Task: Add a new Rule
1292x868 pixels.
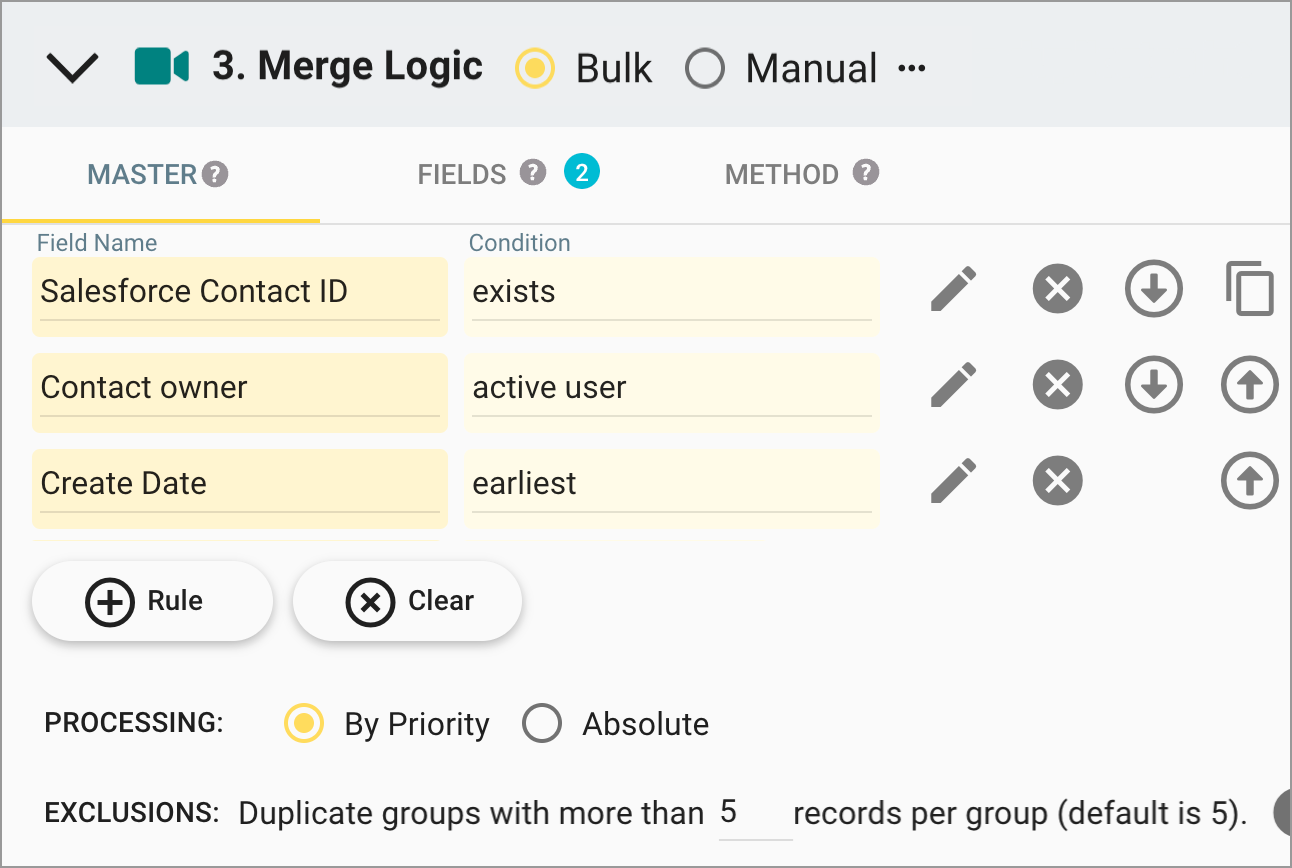Action: pos(152,601)
